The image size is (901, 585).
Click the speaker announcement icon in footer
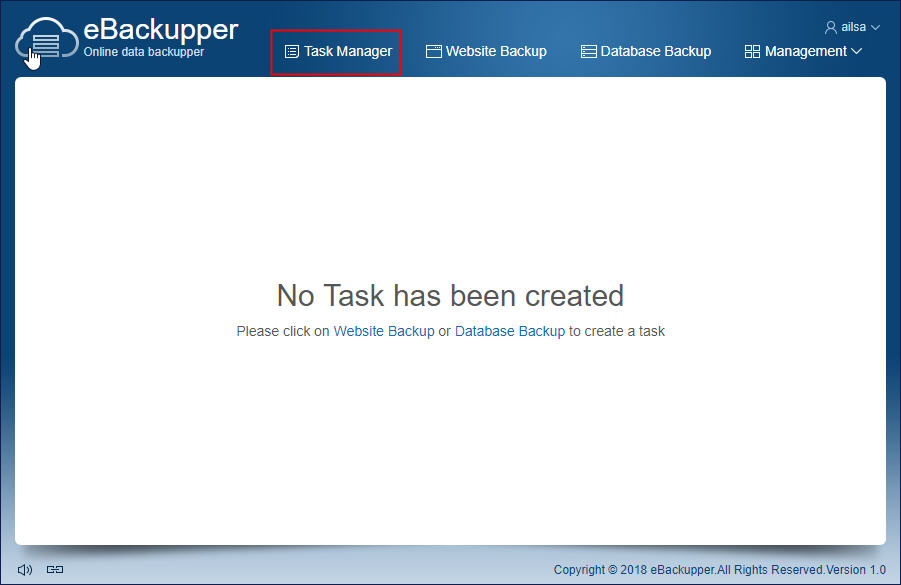[25, 569]
